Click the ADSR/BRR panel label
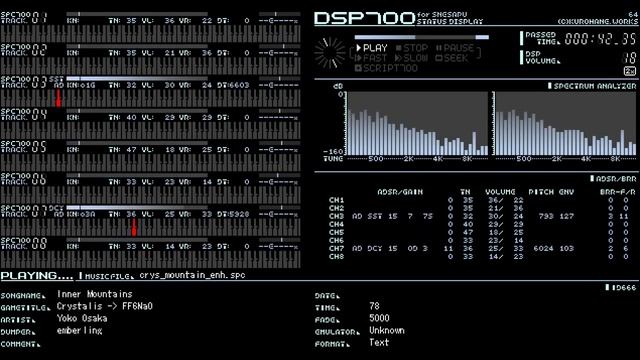Image resolution: width=640 pixels, height=360 pixels. point(613,178)
